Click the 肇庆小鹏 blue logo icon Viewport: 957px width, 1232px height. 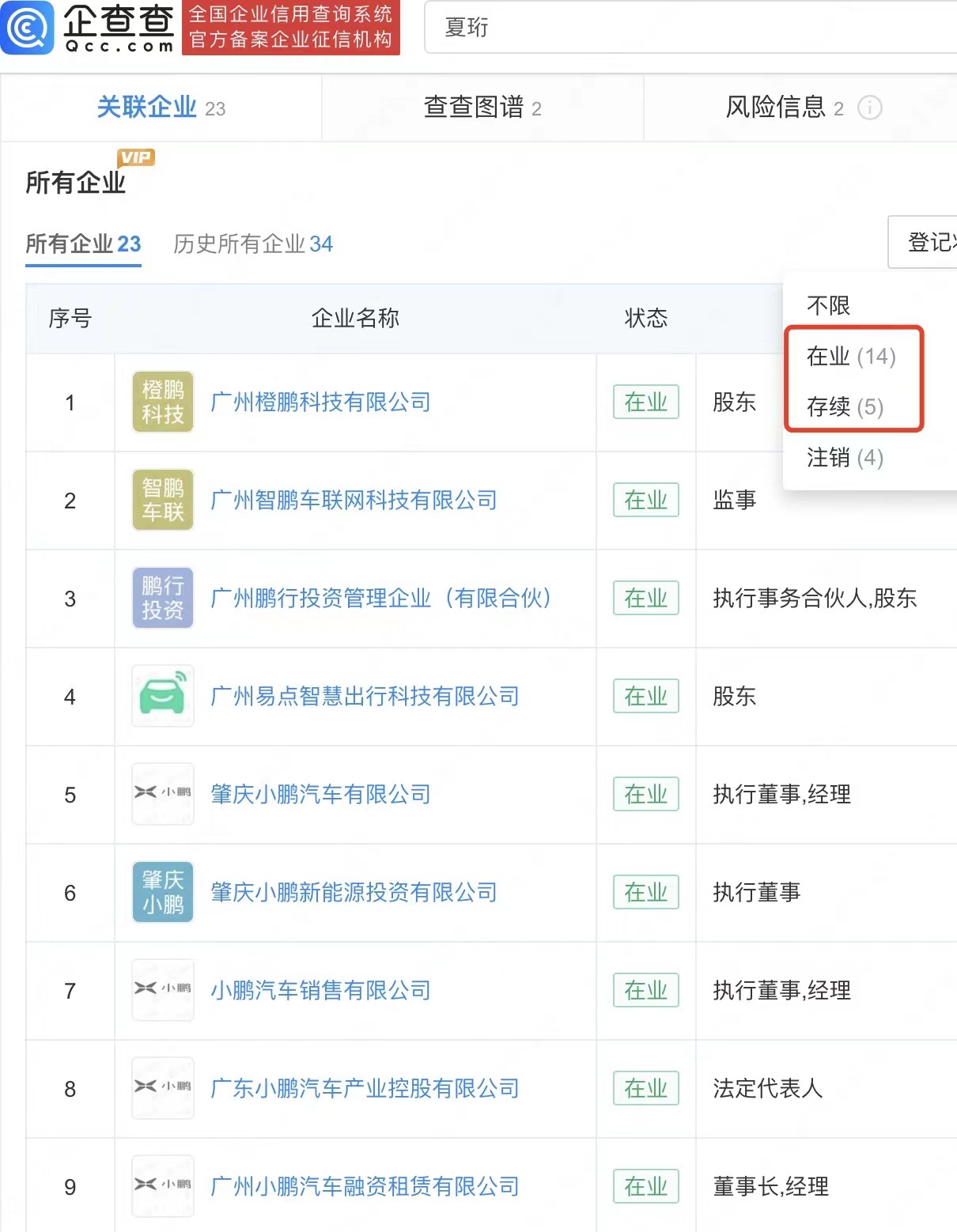click(162, 892)
